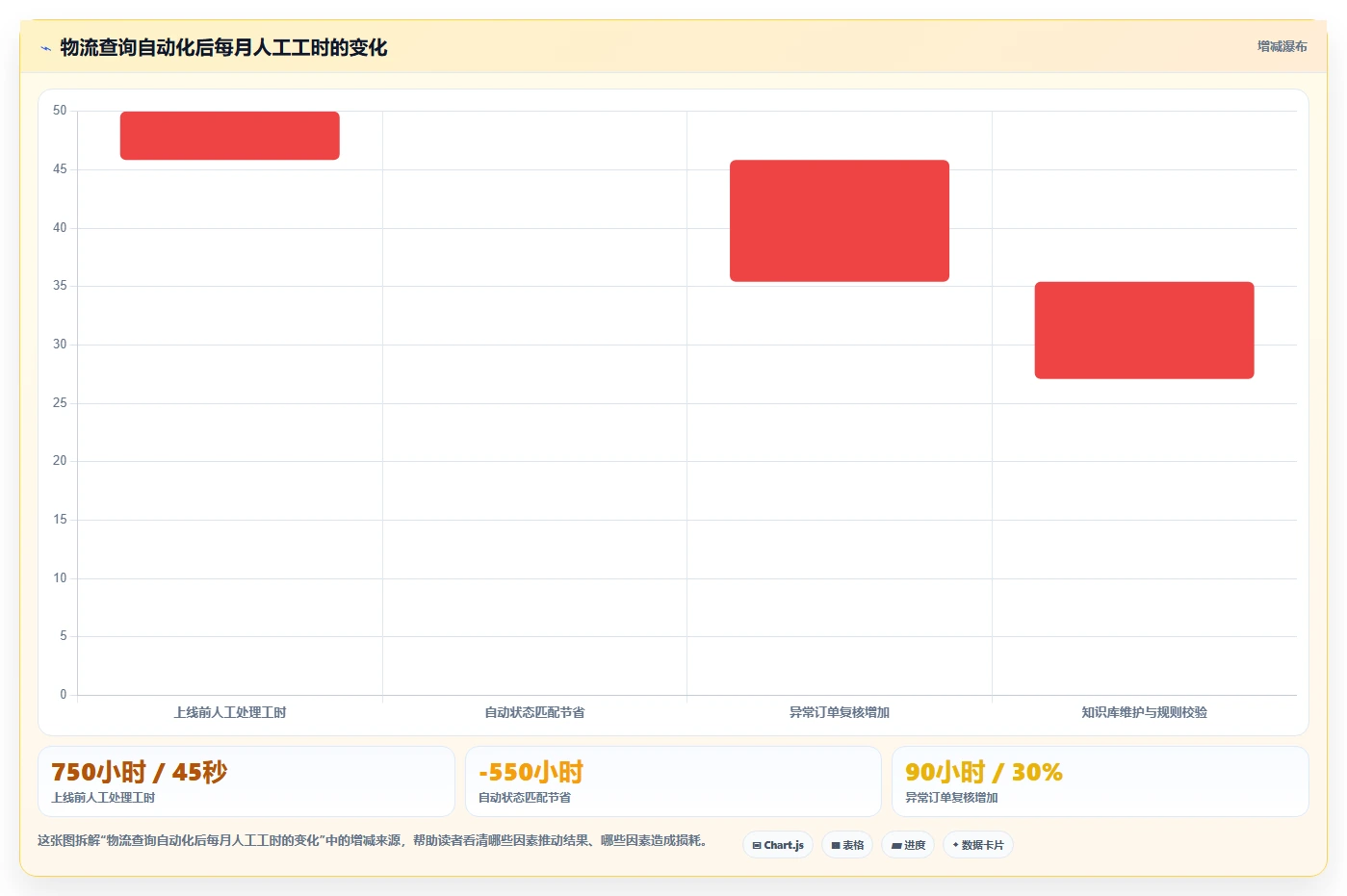
Task: Click the red bar for 知识库维护与规则校验
Action: coord(1145,330)
